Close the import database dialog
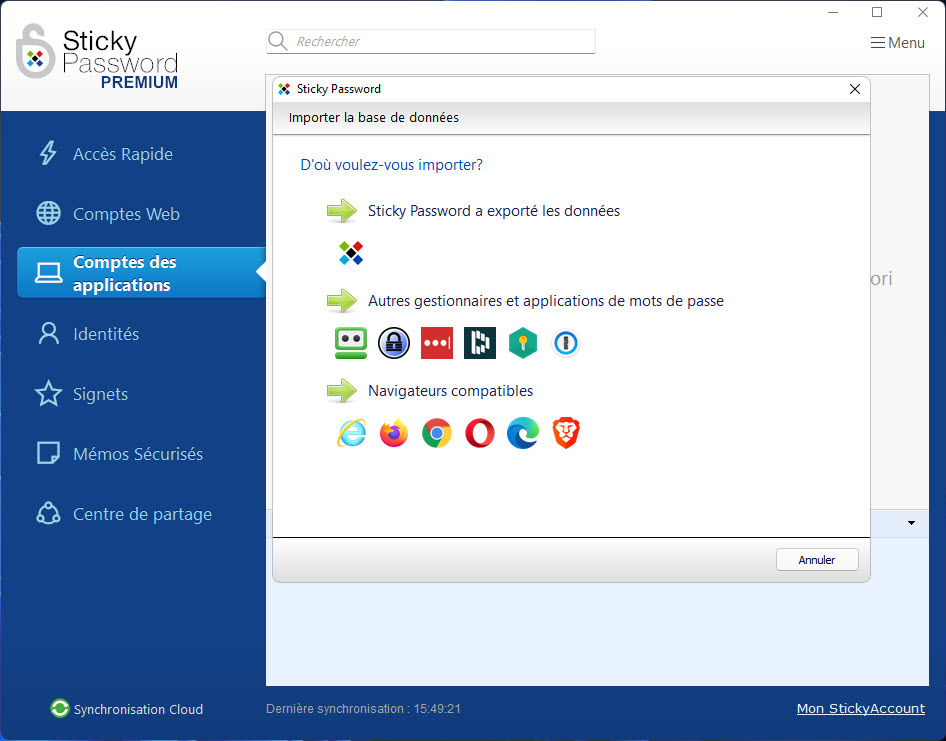Viewport: 946px width, 741px height. tap(854, 89)
